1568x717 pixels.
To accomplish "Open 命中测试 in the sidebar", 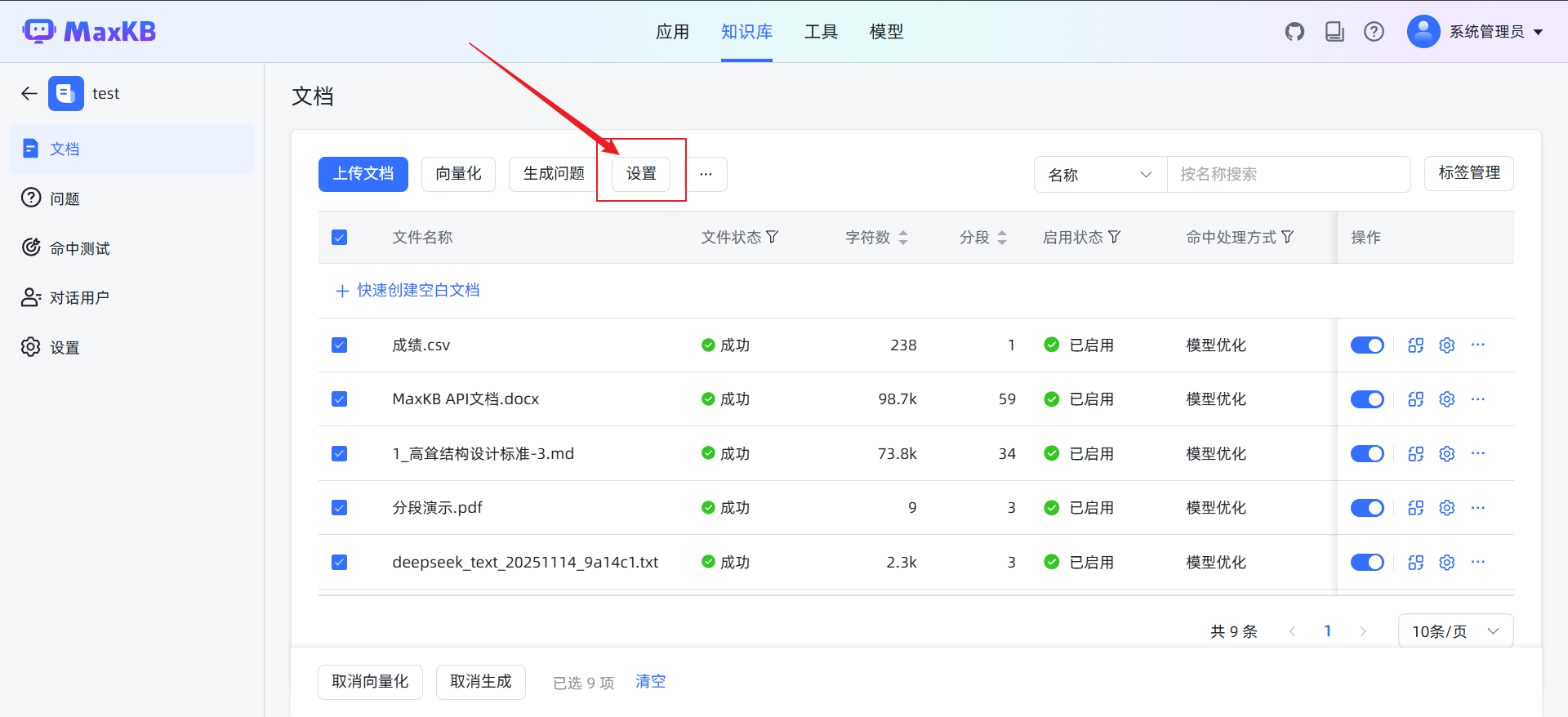I will click(x=79, y=248).
